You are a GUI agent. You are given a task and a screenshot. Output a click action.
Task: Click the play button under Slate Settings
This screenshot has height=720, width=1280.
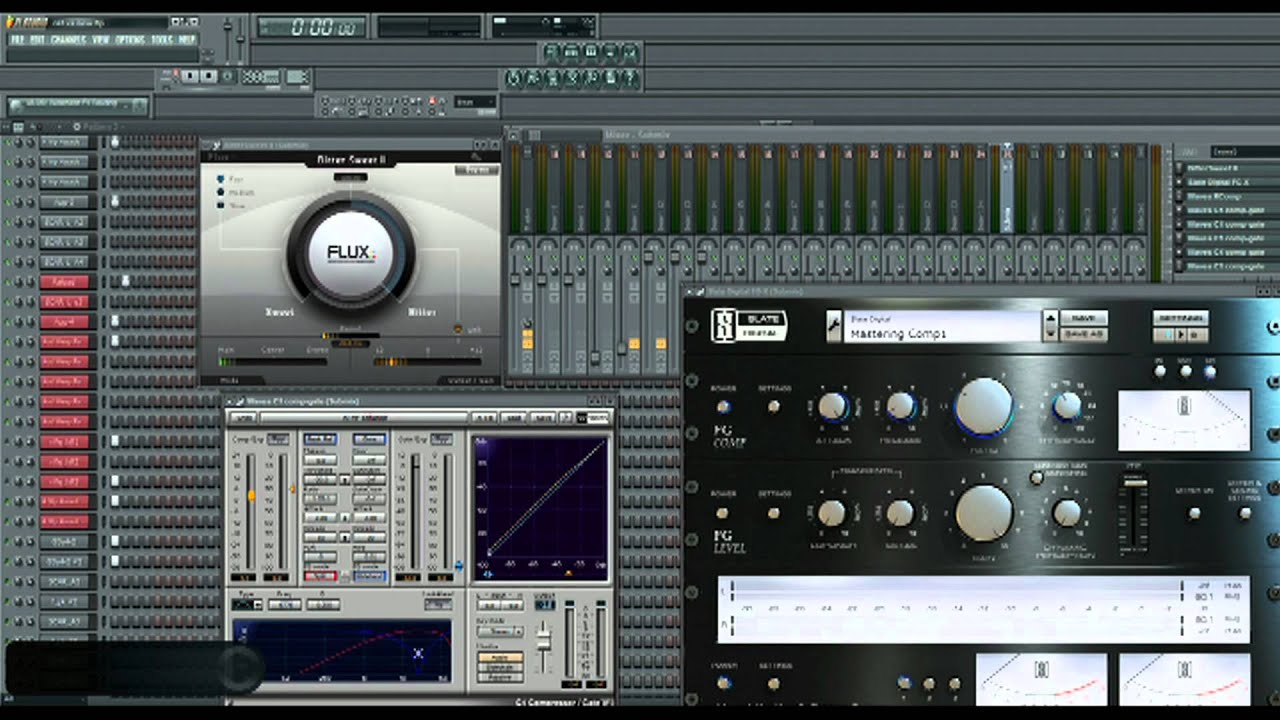point(1180,335)
